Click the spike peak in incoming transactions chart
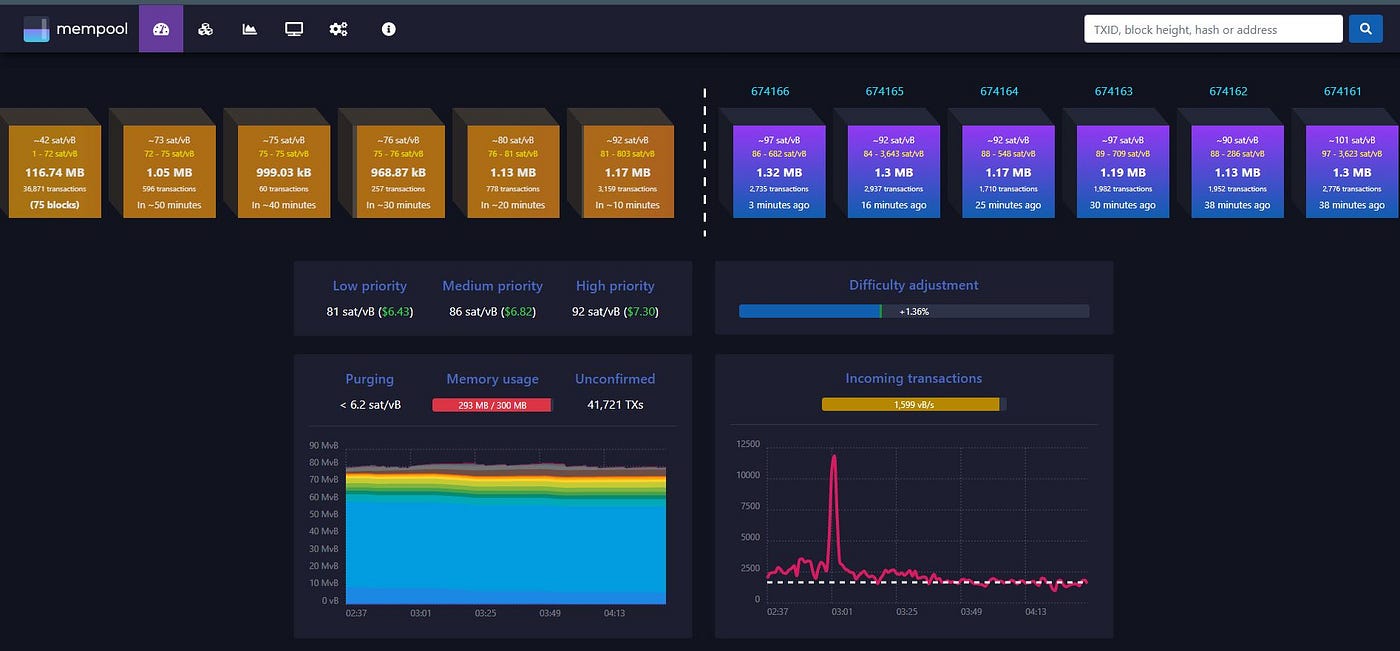Viewport: 1400px width, 651px height. pyautogui.click(x=834, y=457)
